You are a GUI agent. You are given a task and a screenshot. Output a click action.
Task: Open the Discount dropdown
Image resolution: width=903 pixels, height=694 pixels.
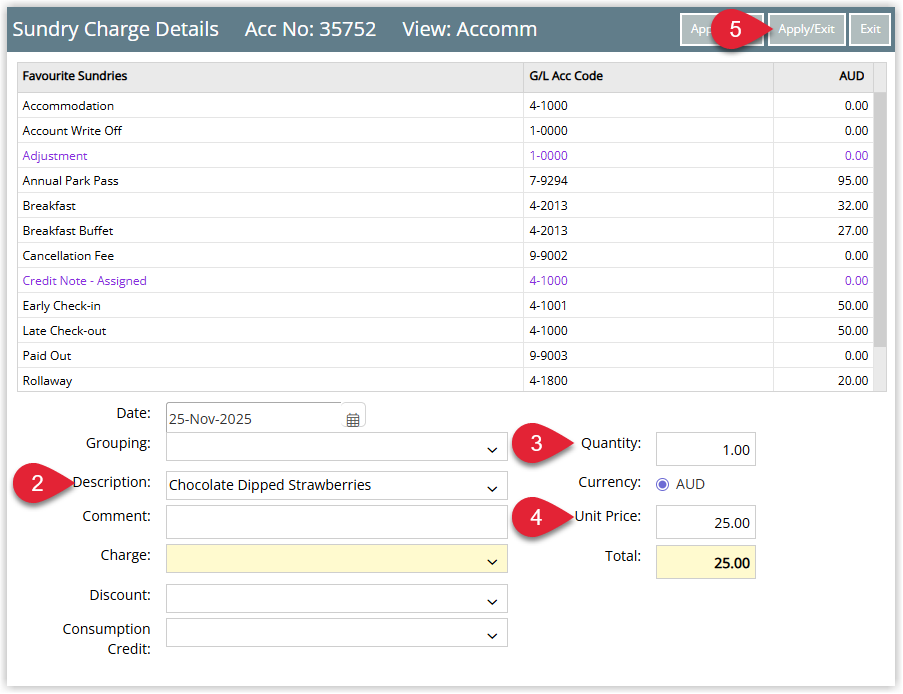[492, 602]
